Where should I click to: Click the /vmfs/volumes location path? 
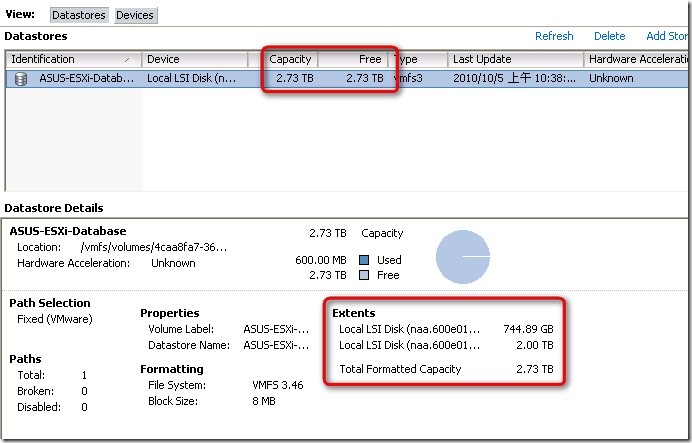(x=154, y=248)
